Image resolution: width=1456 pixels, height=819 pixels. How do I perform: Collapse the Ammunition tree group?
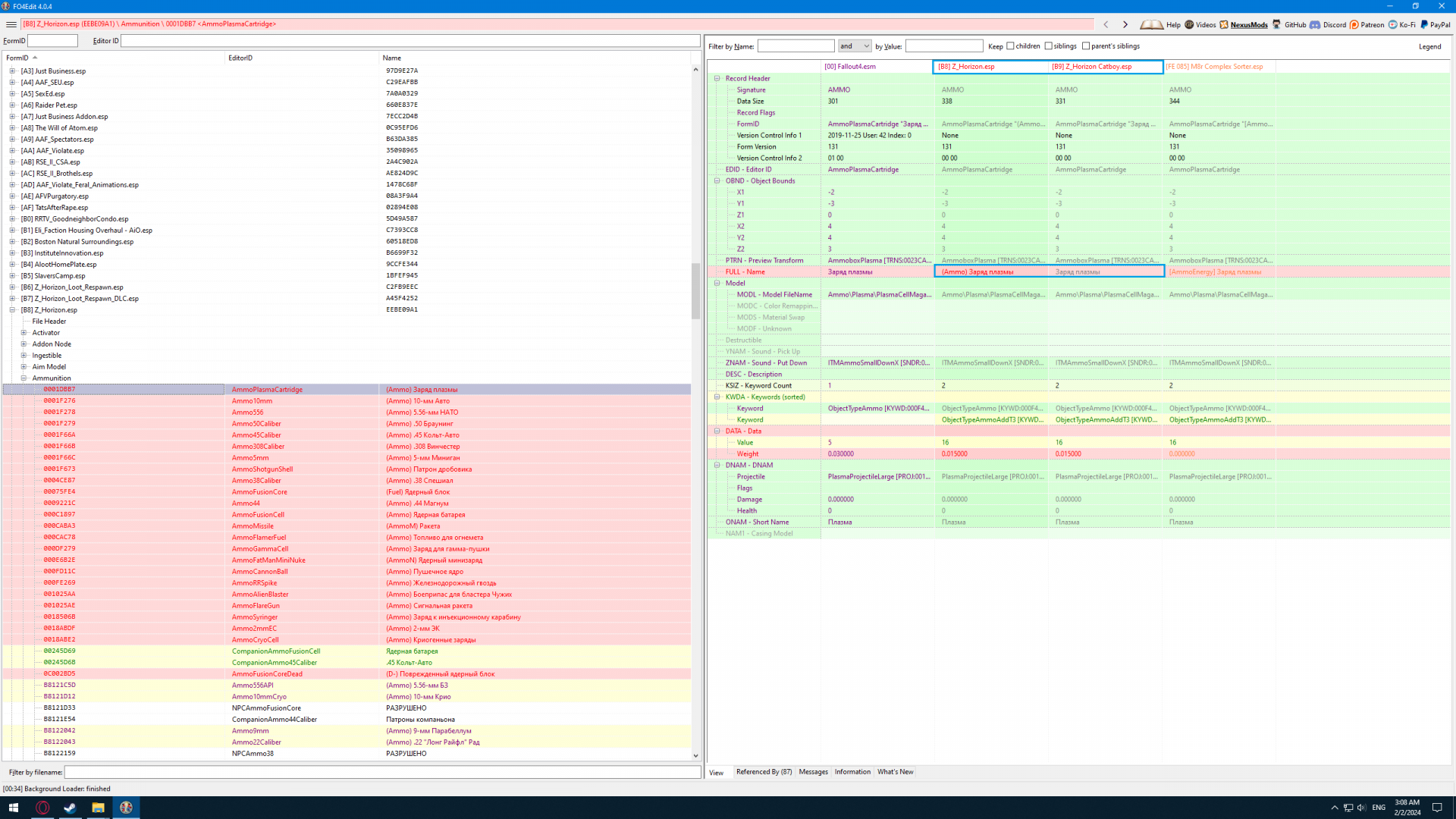point(24,378)
